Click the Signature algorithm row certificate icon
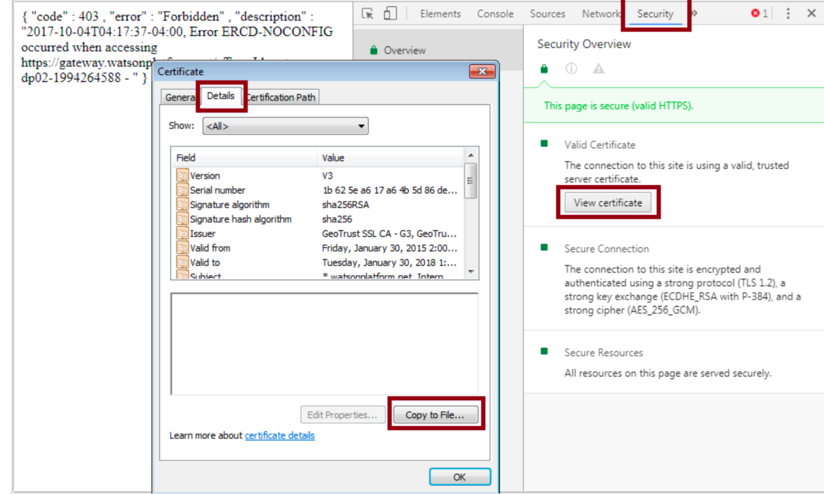824x494 pixels. coord(182,204)
